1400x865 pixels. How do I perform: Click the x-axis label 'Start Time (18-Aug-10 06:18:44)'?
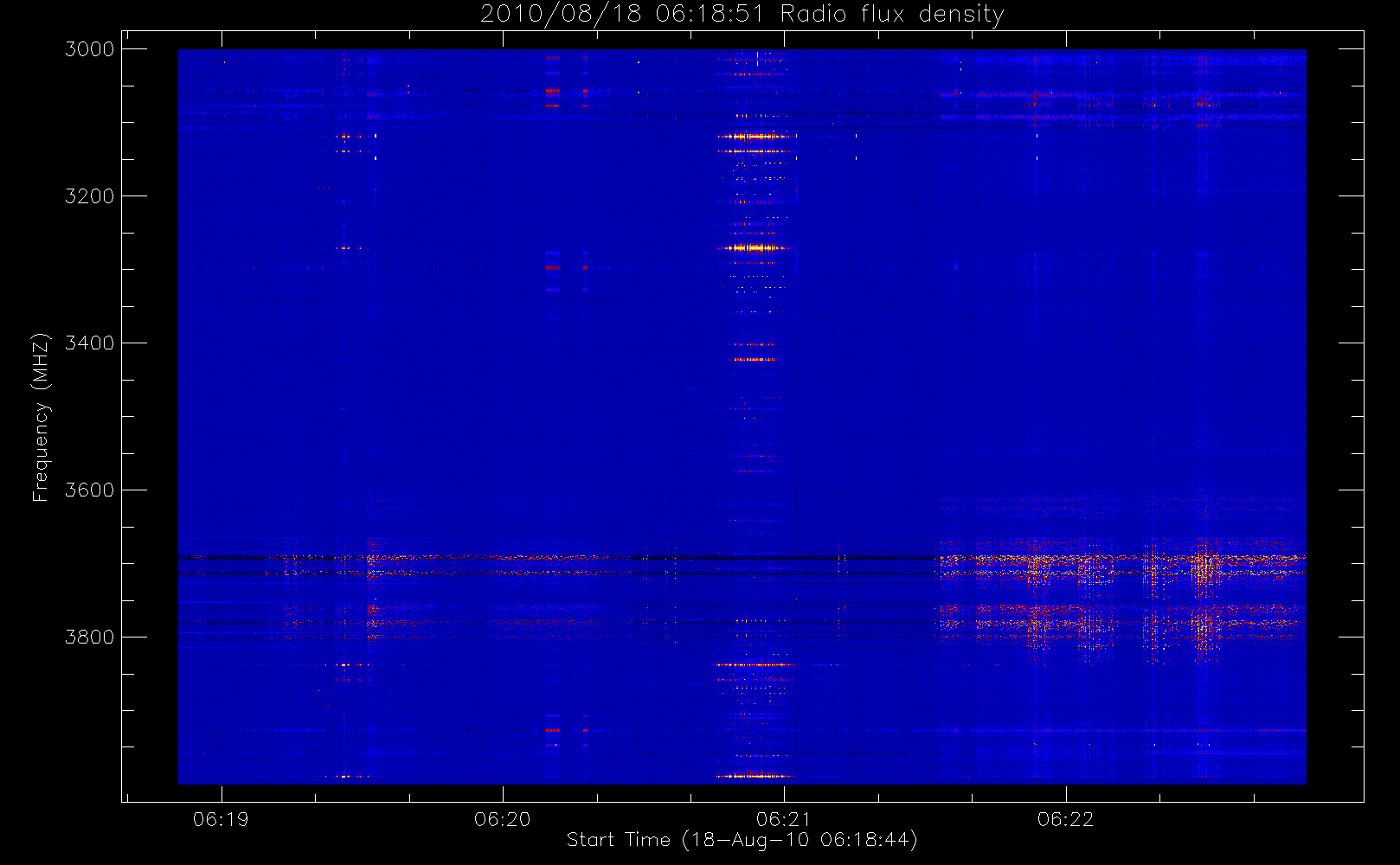click(742, 840)
